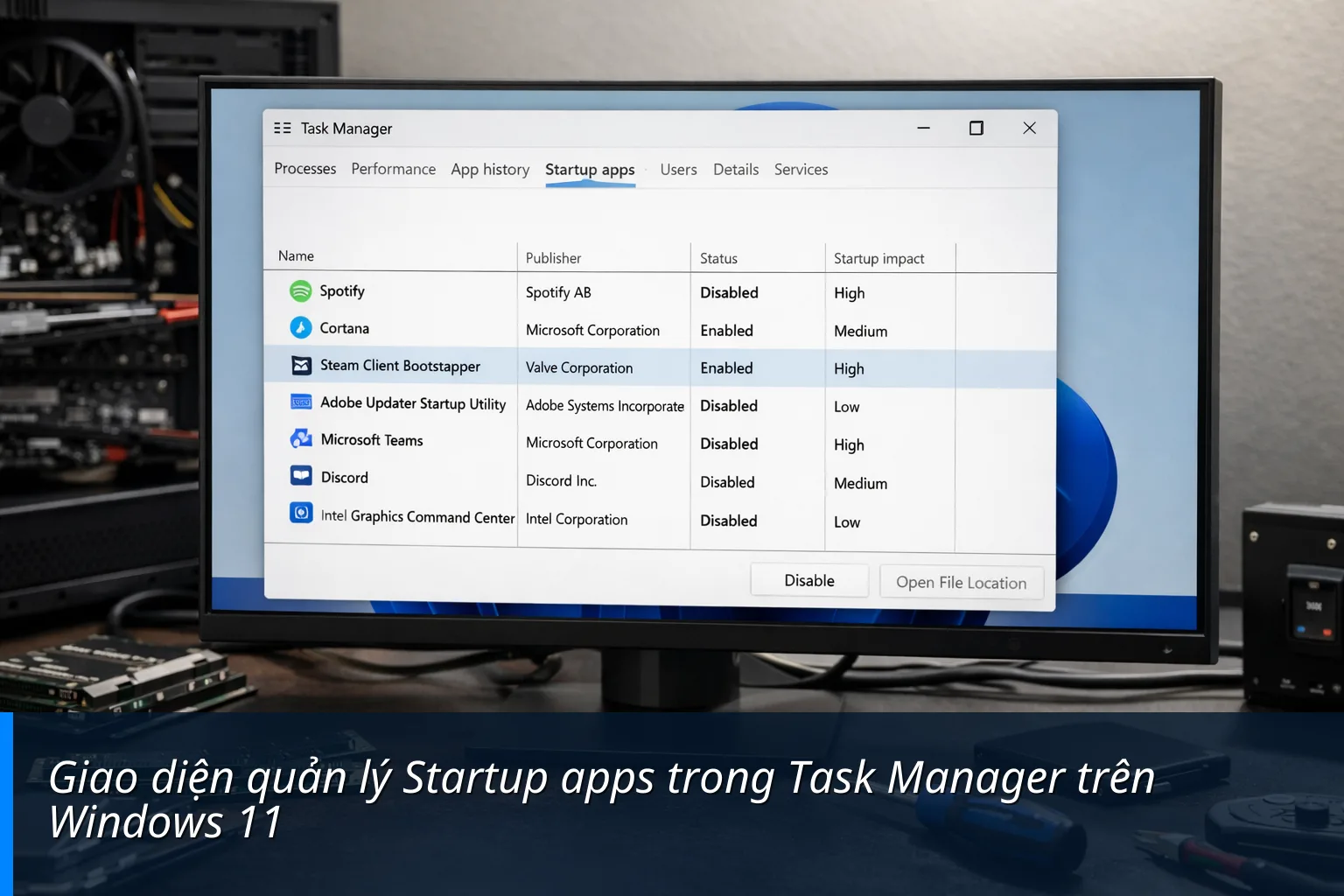This screenshot has height=896, width=1344.
Task: Select the Microsoft Teams entry name
Action: coord(372,440)
